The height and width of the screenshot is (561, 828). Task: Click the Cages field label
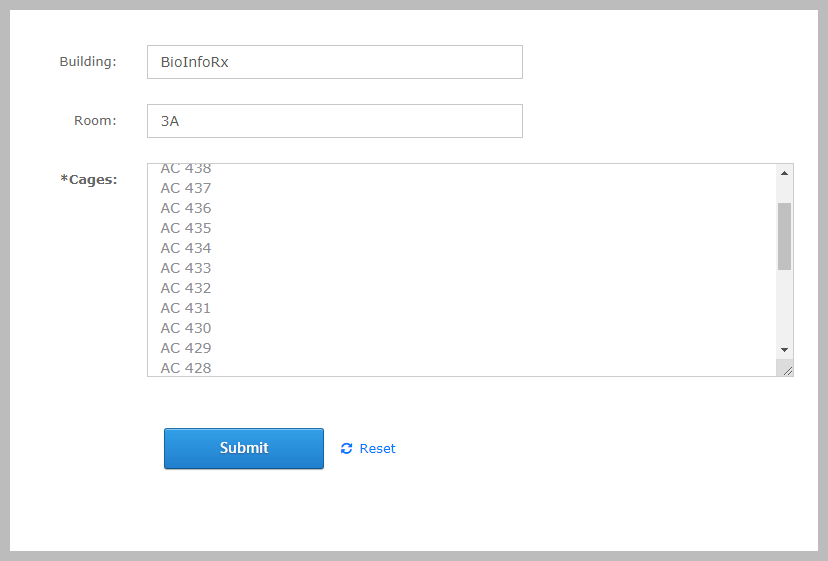coord(89,180)
